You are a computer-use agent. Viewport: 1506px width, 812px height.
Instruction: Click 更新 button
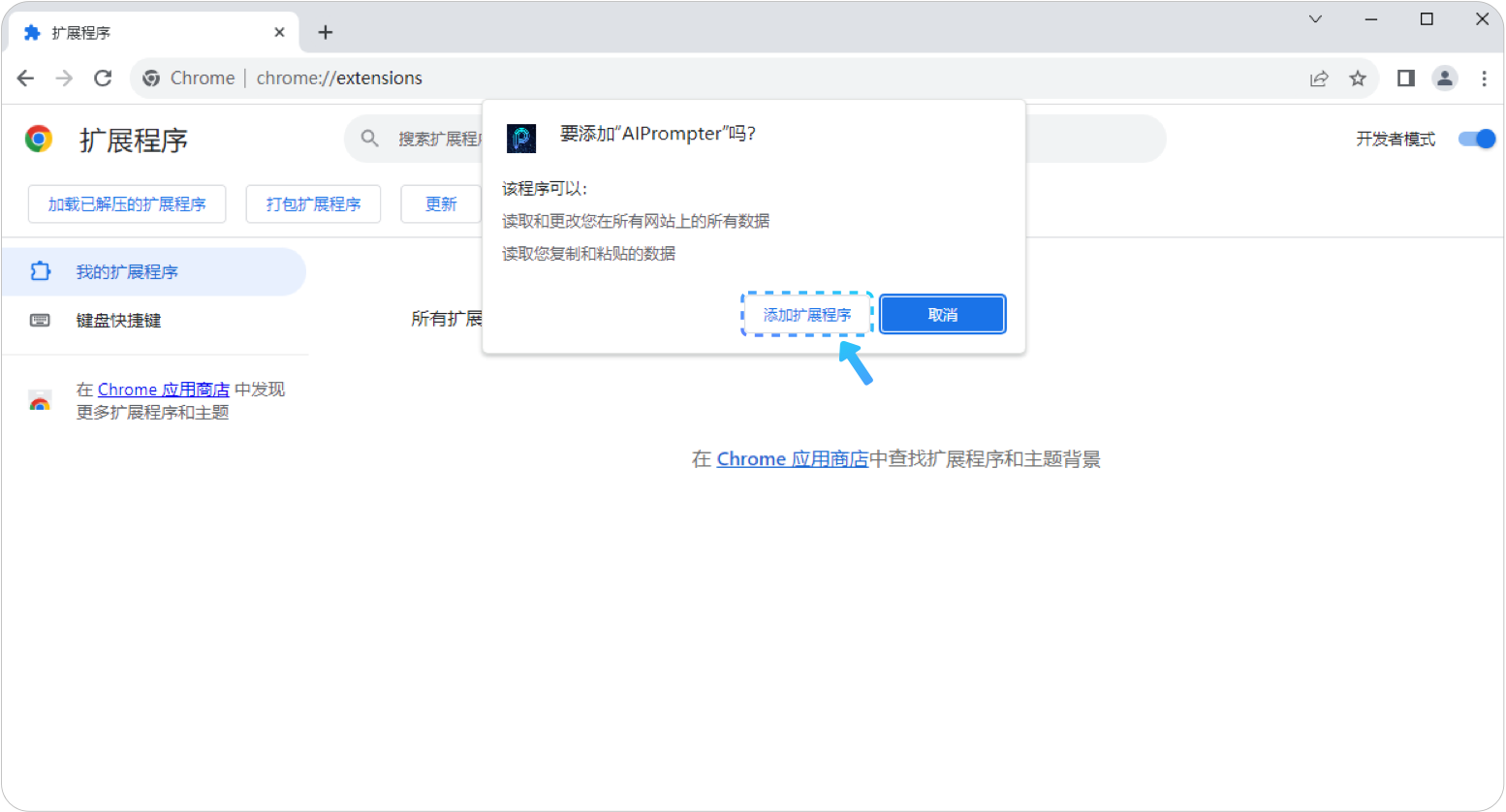click(x=441, y=204)
